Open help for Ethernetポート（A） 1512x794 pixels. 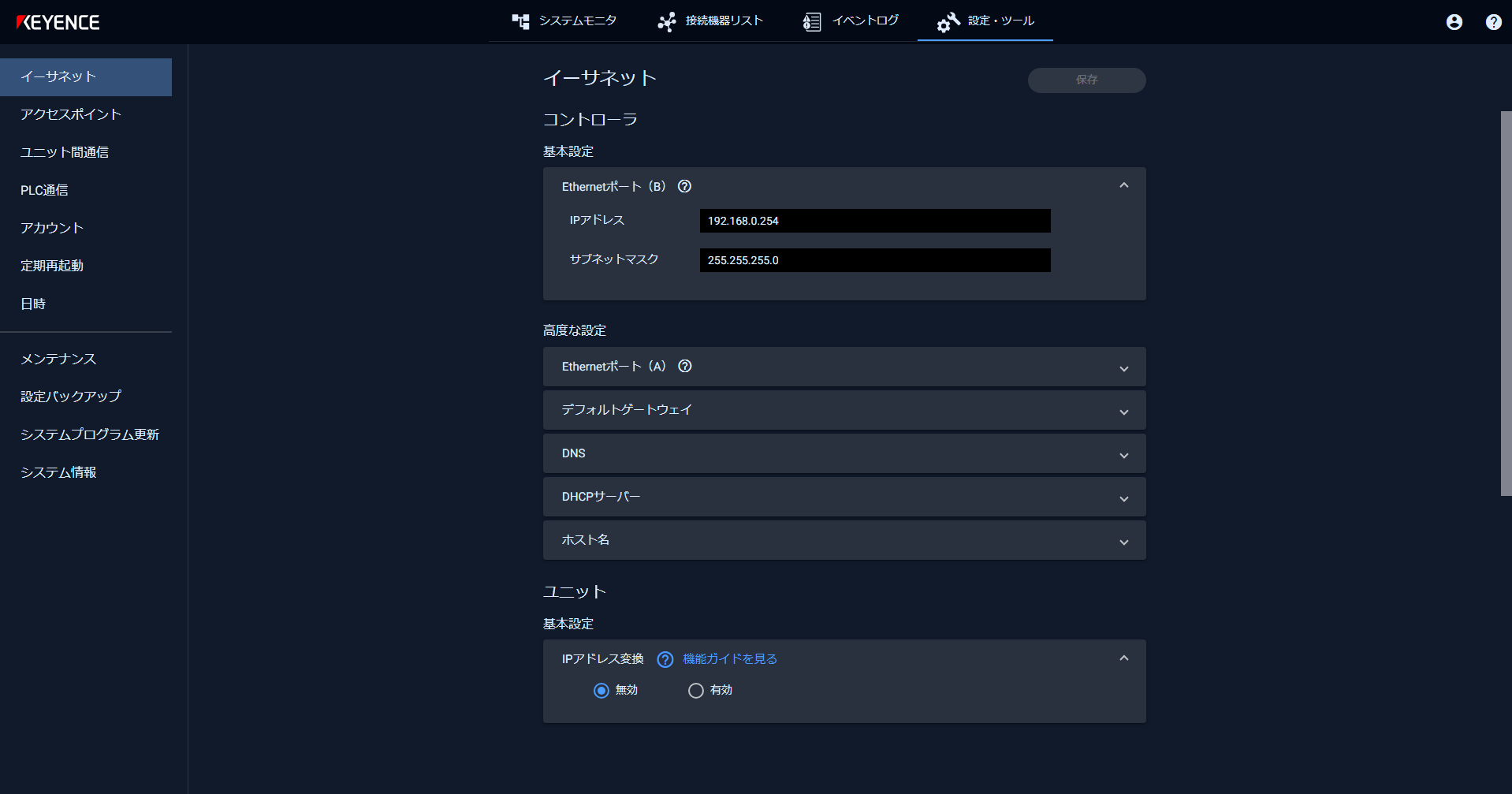click(684, 366)
